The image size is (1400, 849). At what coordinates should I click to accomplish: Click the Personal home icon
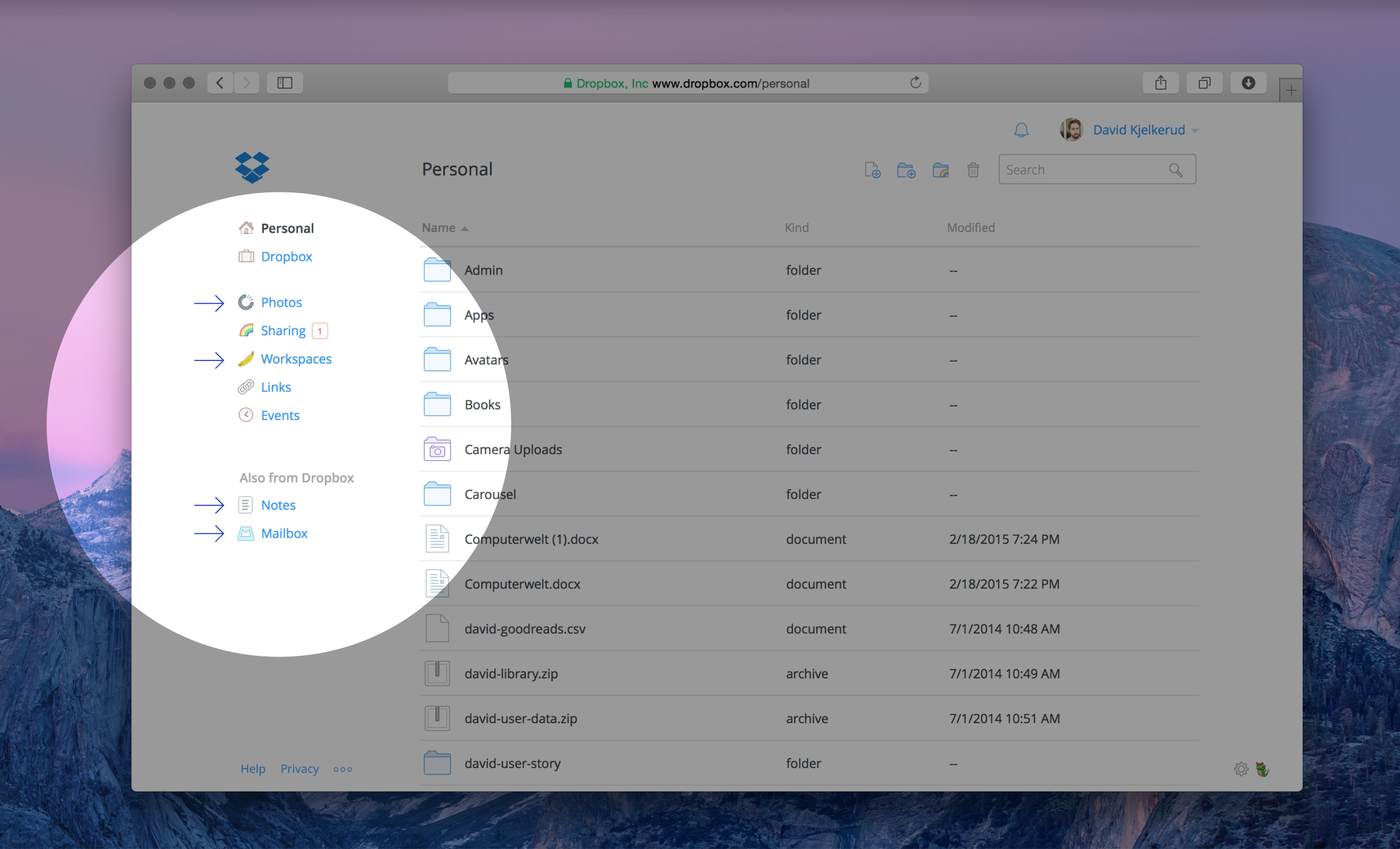(246, 228)
